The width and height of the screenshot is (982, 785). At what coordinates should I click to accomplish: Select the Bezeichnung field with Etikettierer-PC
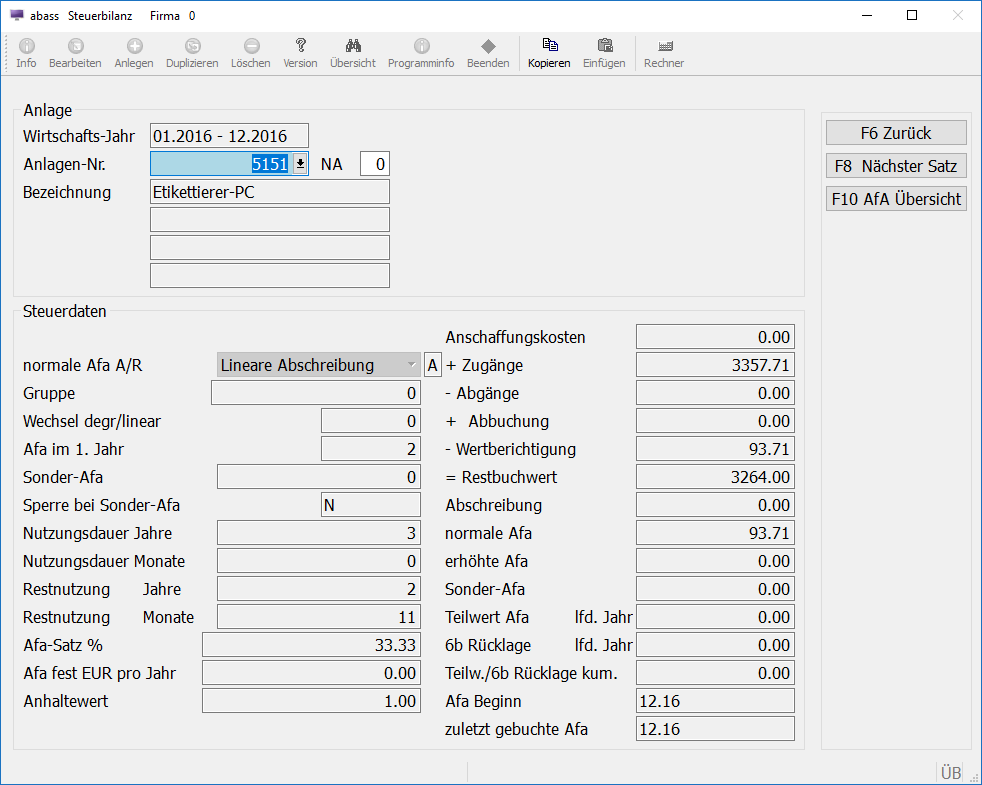click(x=269, y=192)
